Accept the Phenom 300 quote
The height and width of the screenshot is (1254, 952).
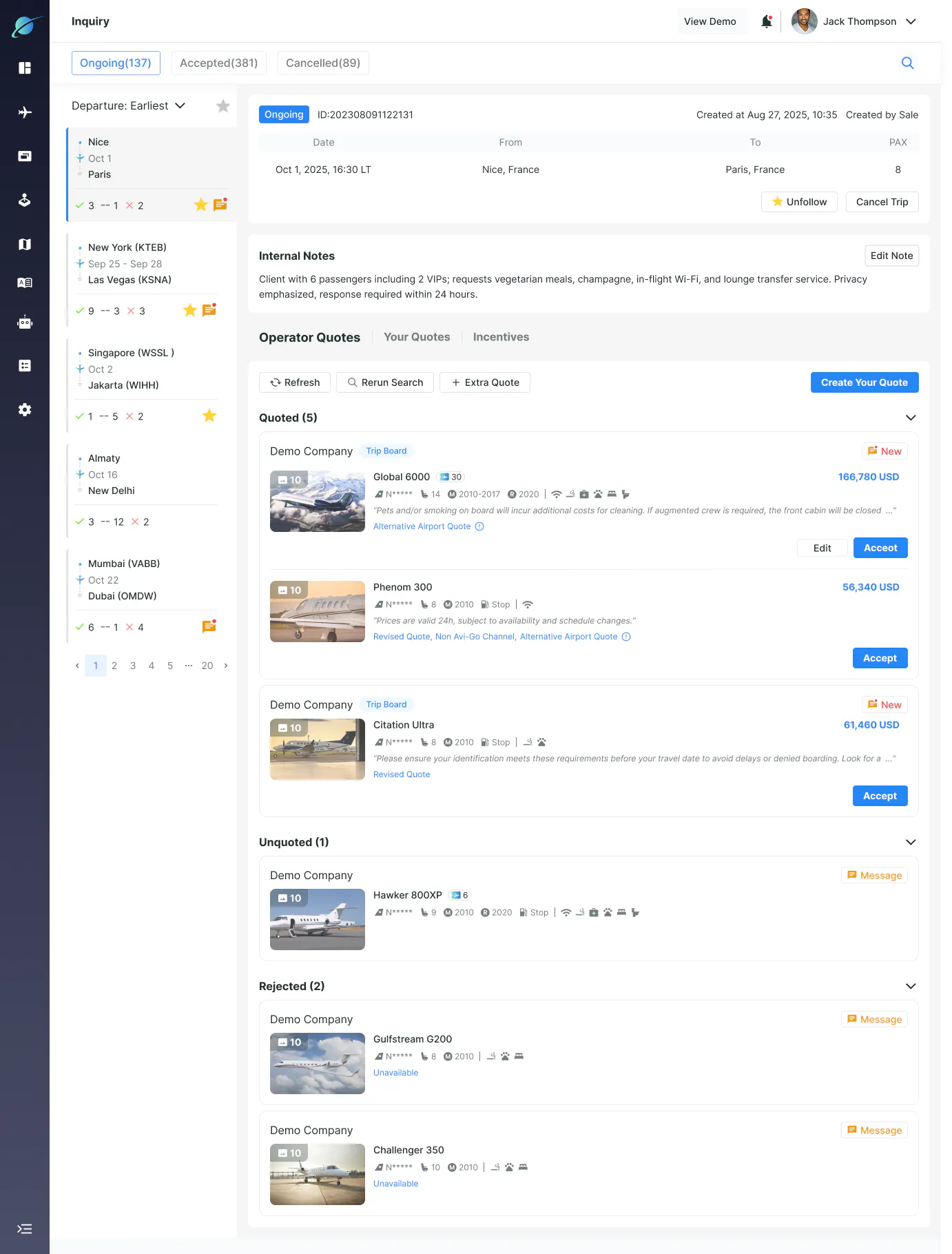click(880, 658)
